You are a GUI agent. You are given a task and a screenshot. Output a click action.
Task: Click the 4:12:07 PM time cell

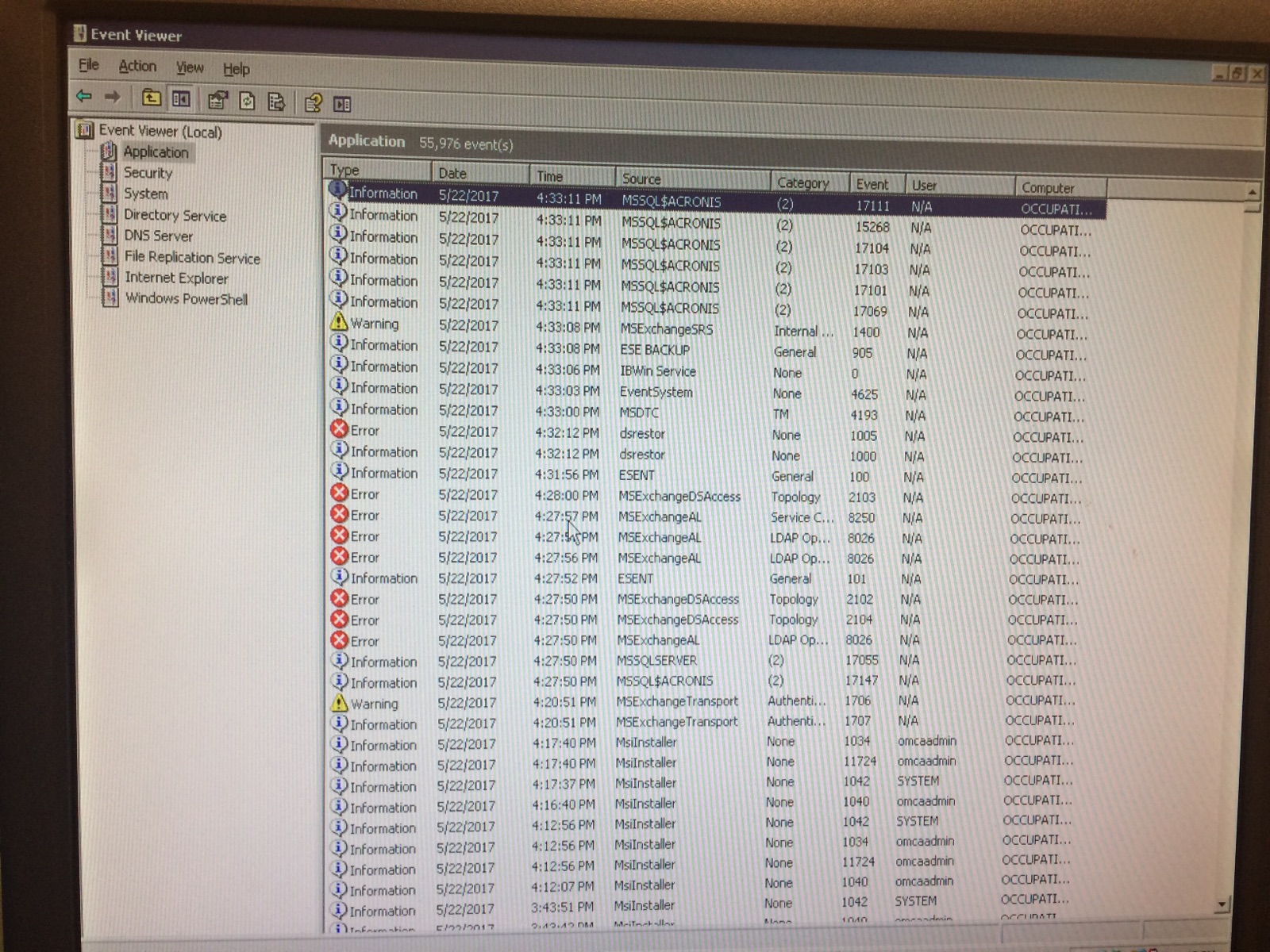click(x=563, y=885)
